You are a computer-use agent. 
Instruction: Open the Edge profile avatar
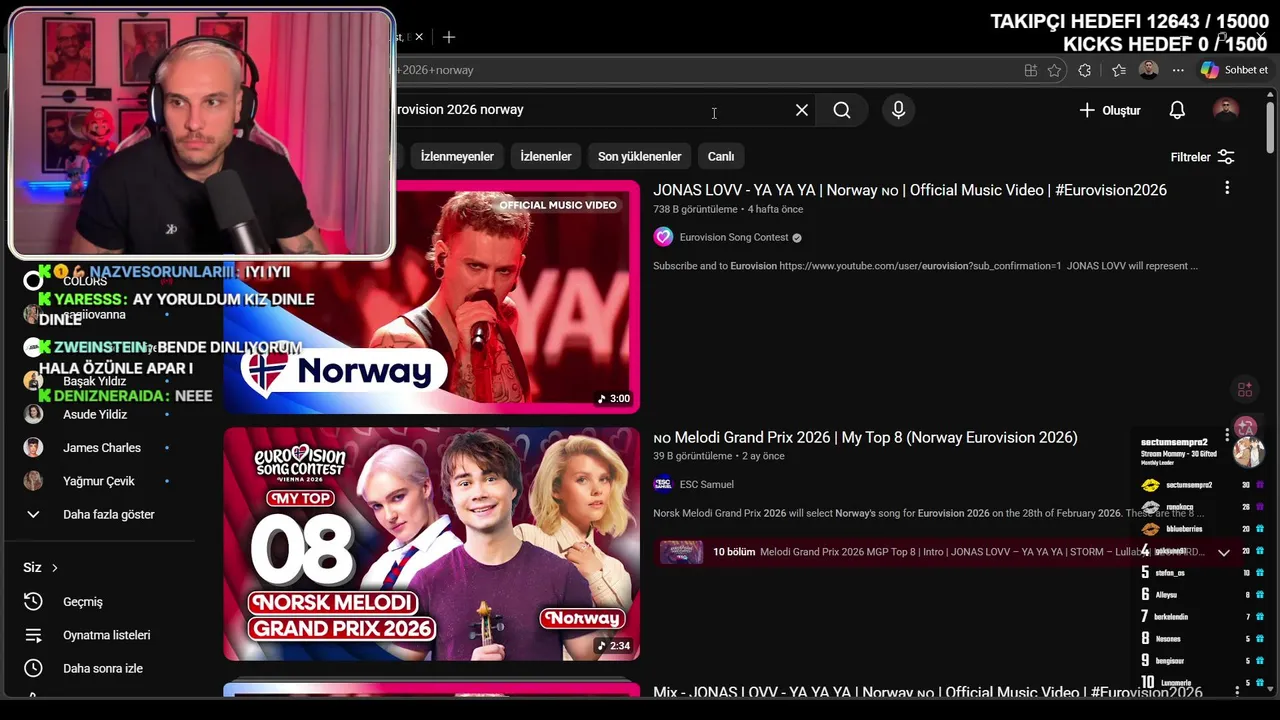1148,70
